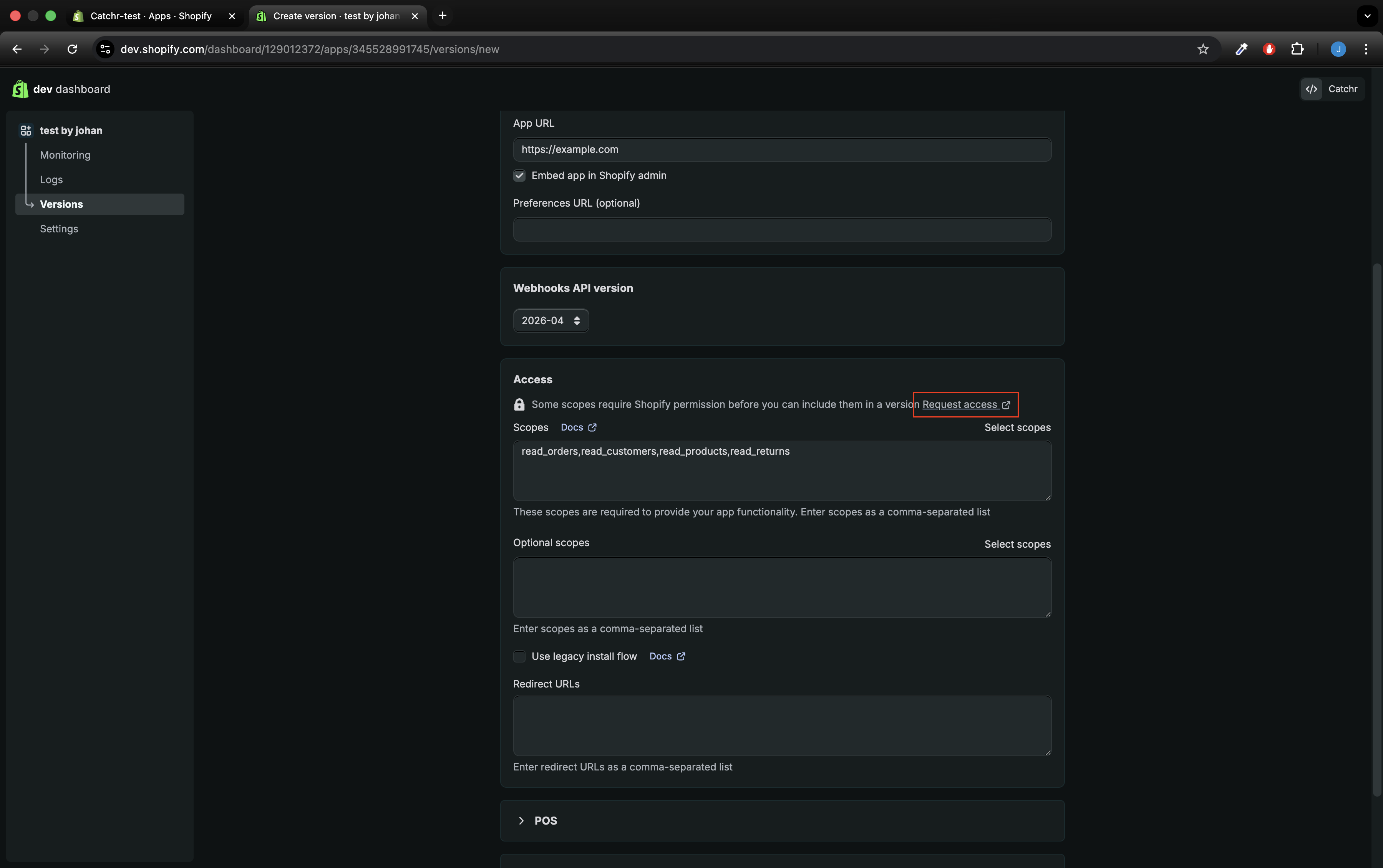Click the eyedropper extension icon
The width and height of the screenshot is (1383, 868).
pyautogui.click(x=1241, y=50)
